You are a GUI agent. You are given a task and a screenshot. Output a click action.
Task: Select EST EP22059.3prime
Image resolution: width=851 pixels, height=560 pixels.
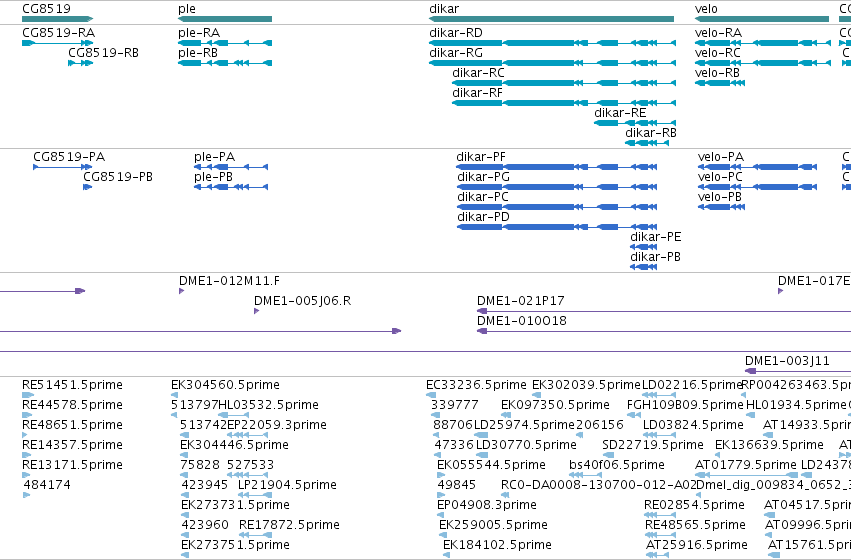(x=248, y=435)
